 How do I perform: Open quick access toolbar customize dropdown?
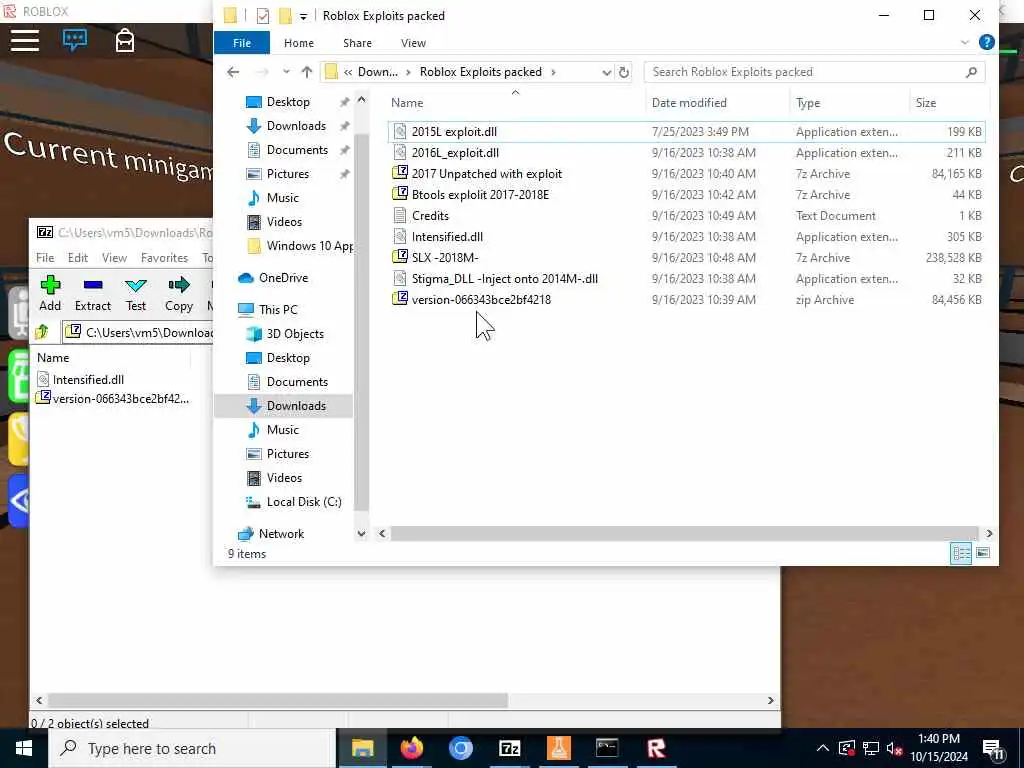click(303, 16)
